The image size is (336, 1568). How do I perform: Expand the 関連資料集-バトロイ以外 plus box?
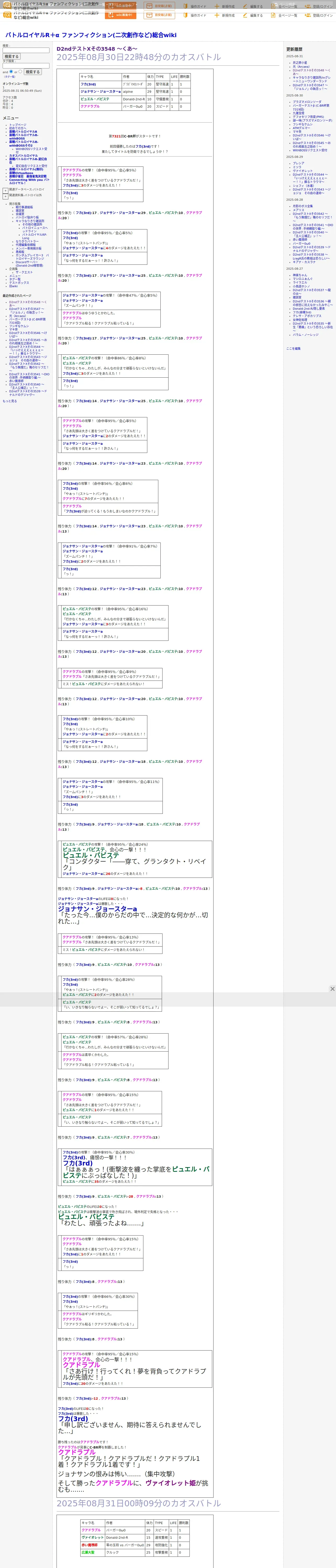(5, 196)
